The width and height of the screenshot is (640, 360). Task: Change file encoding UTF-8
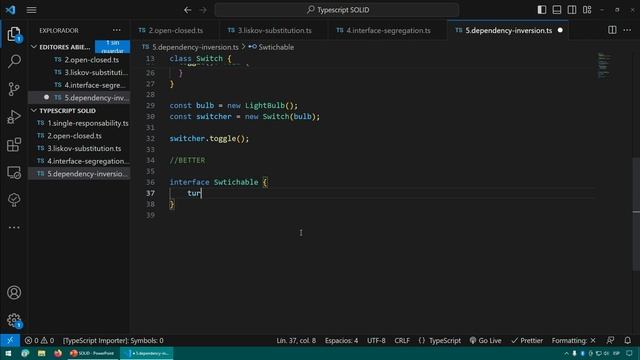[x=376, y=340]
